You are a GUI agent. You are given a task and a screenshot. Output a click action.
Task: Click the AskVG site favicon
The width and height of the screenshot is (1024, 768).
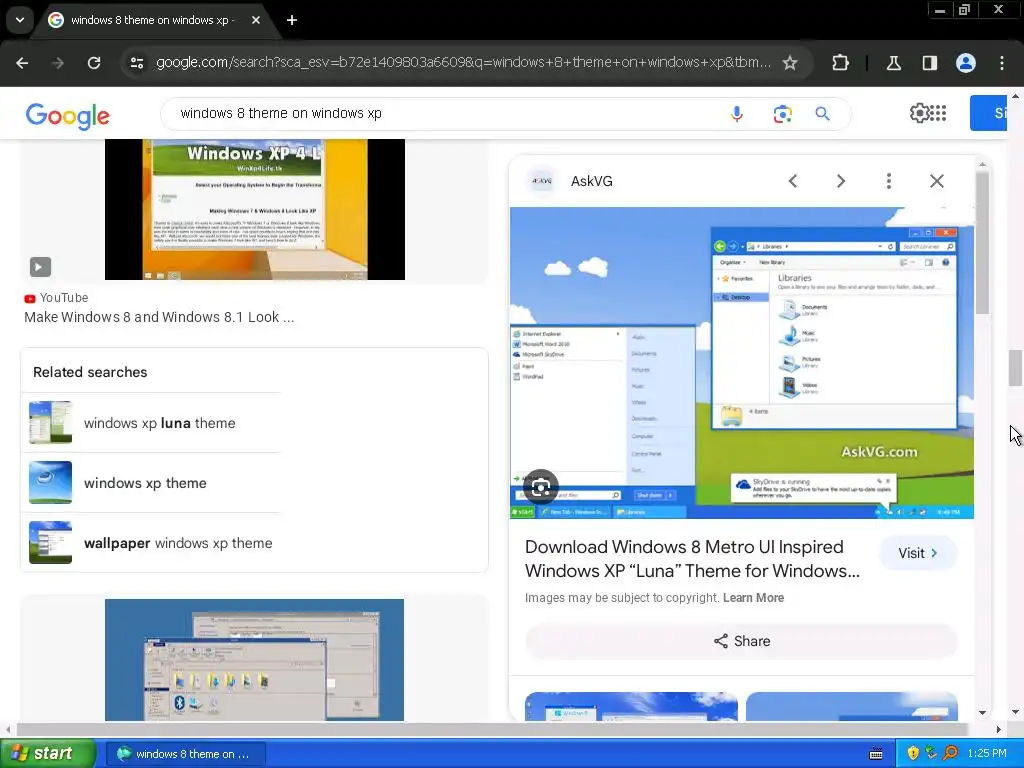(542, 181)
